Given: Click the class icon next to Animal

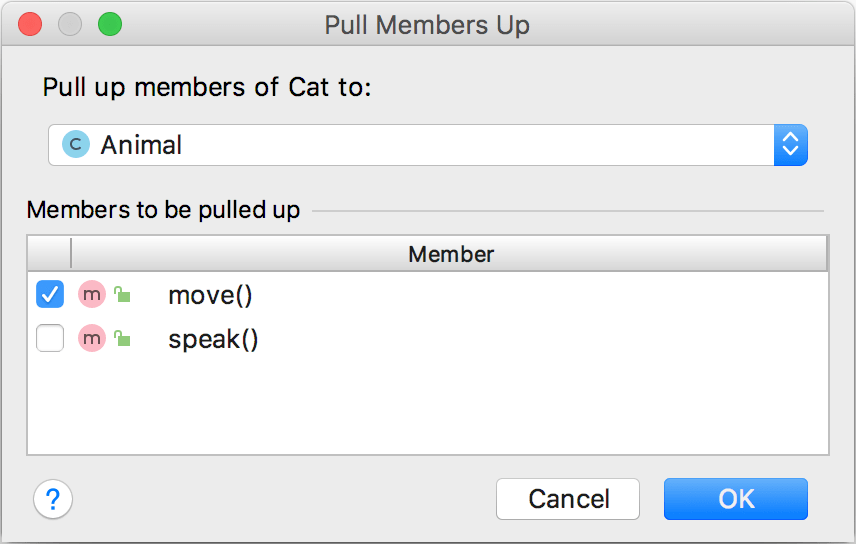Looking at the screenshot, I should (75, 145).
